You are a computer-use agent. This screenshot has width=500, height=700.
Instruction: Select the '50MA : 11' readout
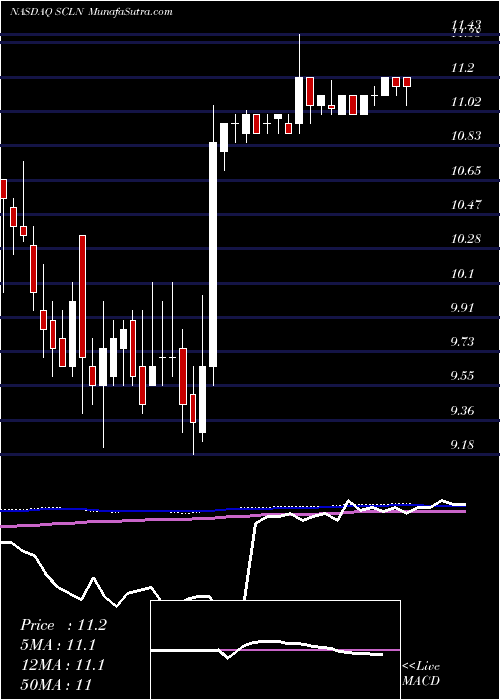tap(56, 684)
